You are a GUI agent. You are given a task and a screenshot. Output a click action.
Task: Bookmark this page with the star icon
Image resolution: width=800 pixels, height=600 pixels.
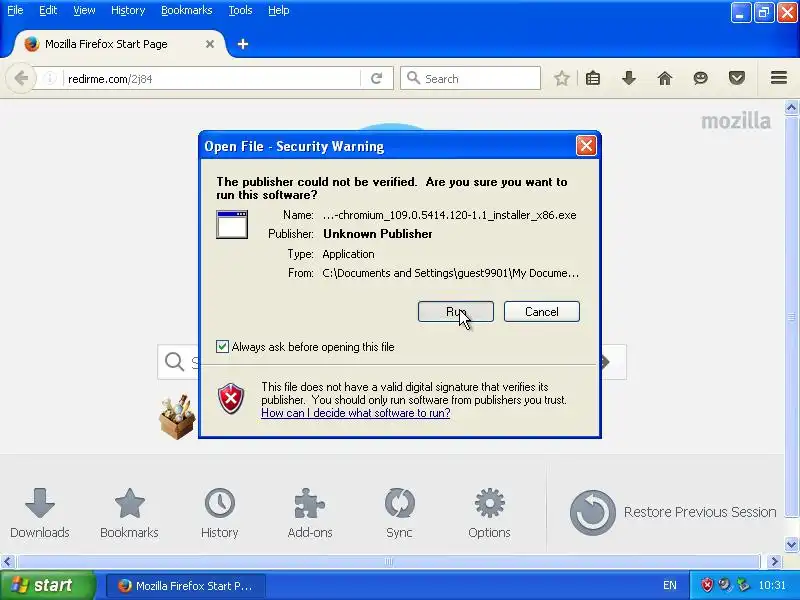pyautogui.click(x=562, y=79)
